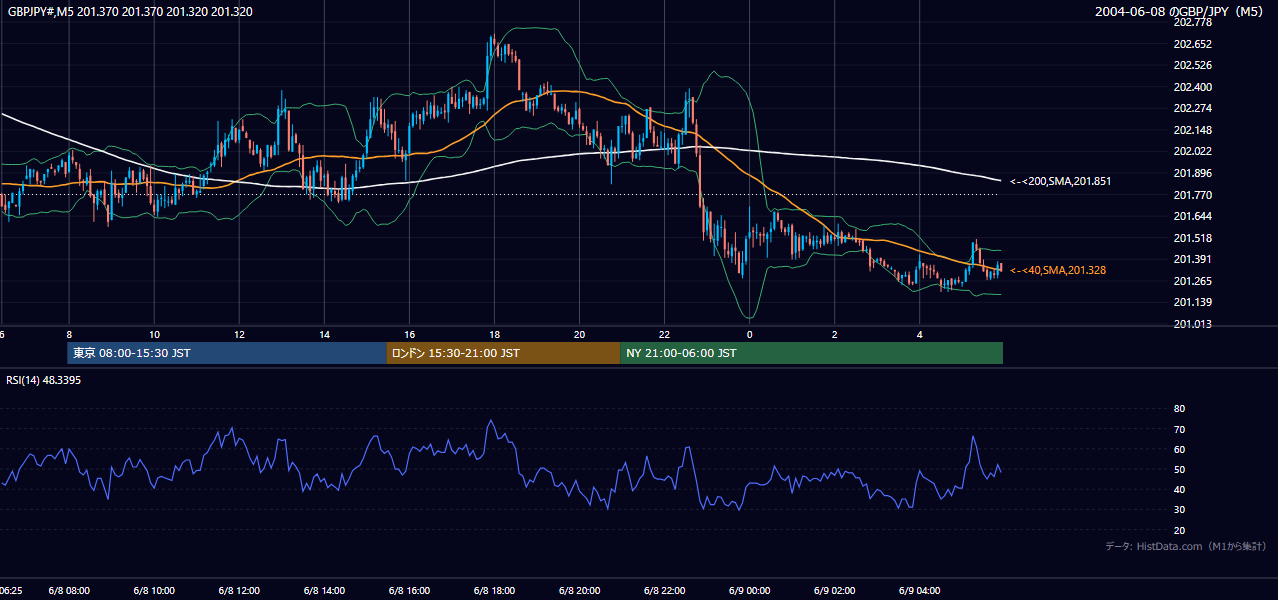Click the bottom time label 6/9 04:00

coord(919,590)
